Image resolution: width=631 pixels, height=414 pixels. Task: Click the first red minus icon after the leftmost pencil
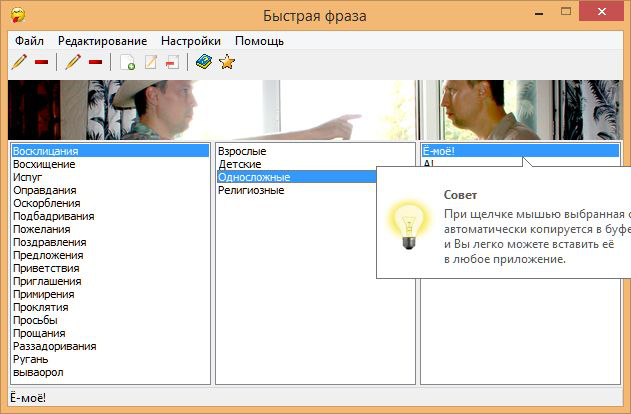(41, 62)
